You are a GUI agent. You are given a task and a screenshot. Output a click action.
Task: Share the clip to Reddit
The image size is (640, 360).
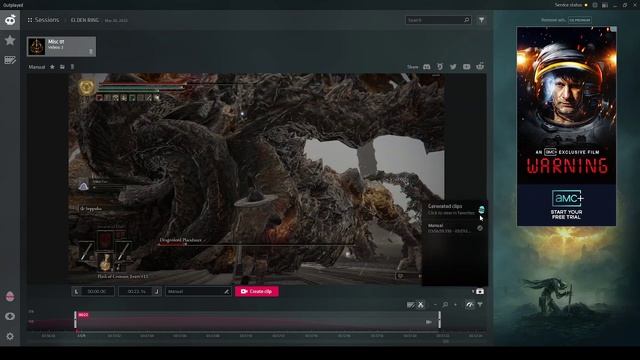click(x=480, y=67)
